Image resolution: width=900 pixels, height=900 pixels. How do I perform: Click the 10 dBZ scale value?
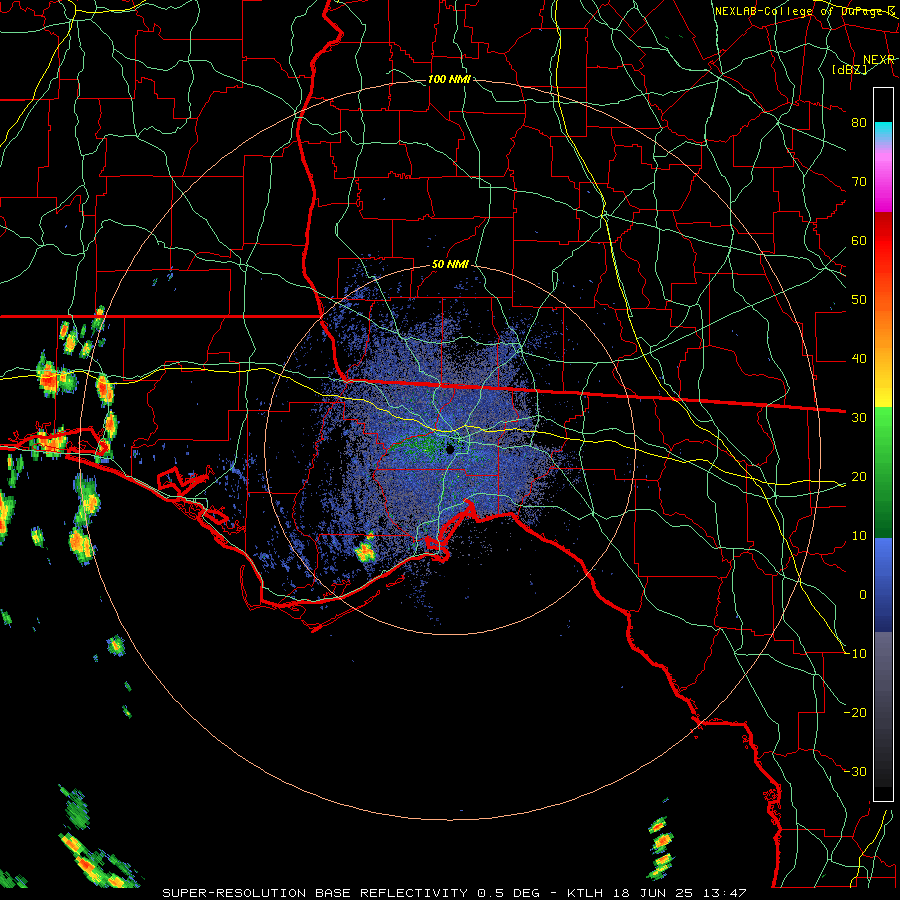pyautogui.click(x=859, y=536)
